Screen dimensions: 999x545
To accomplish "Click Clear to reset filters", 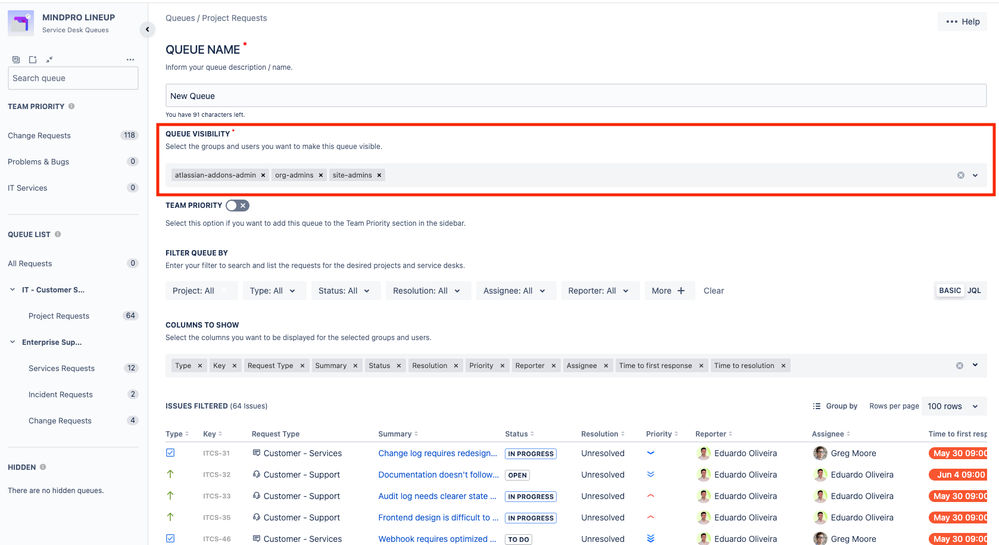I will click(714, 291).
